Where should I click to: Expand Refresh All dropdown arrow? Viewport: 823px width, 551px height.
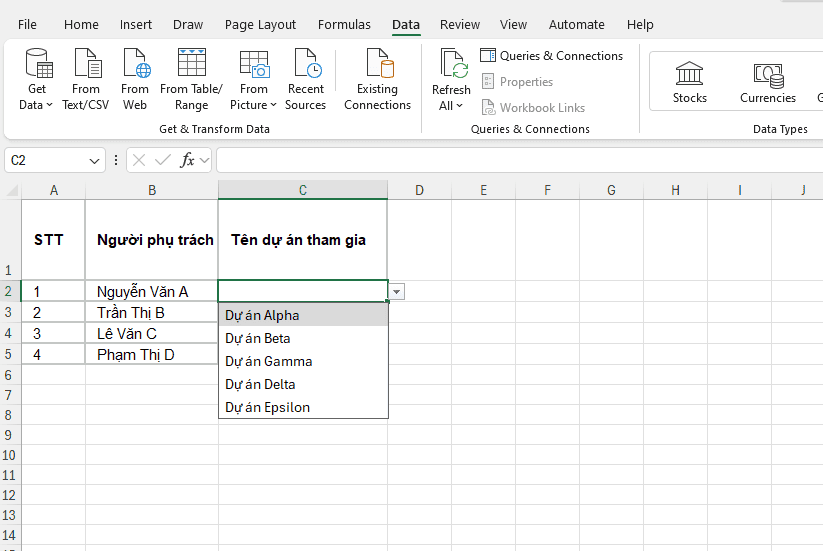(459, 105)
